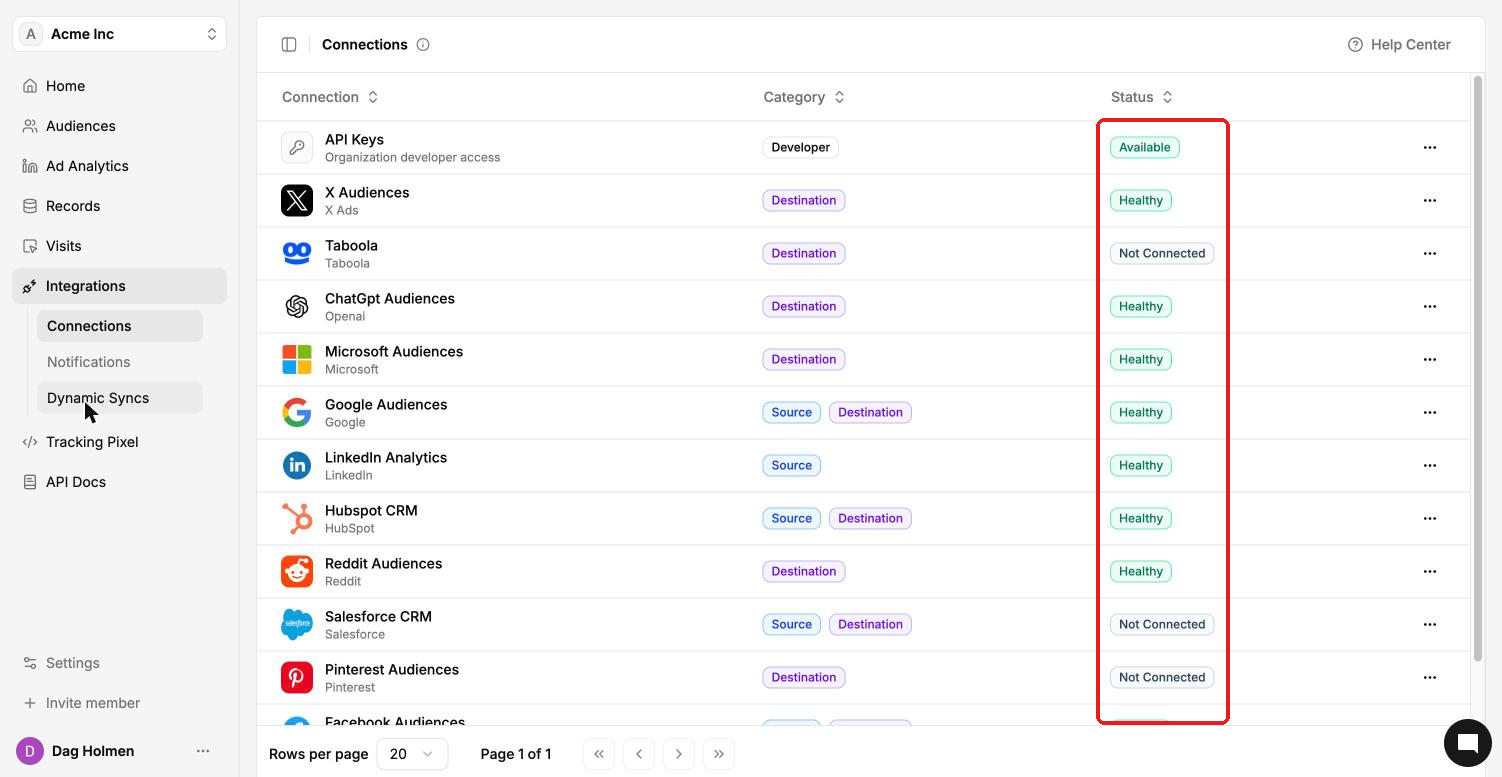Image resolution: width=1502 pixels, height=777 pixels.
Task: Open the Connections info tooltip icon
Action: [x=423, y=44]
